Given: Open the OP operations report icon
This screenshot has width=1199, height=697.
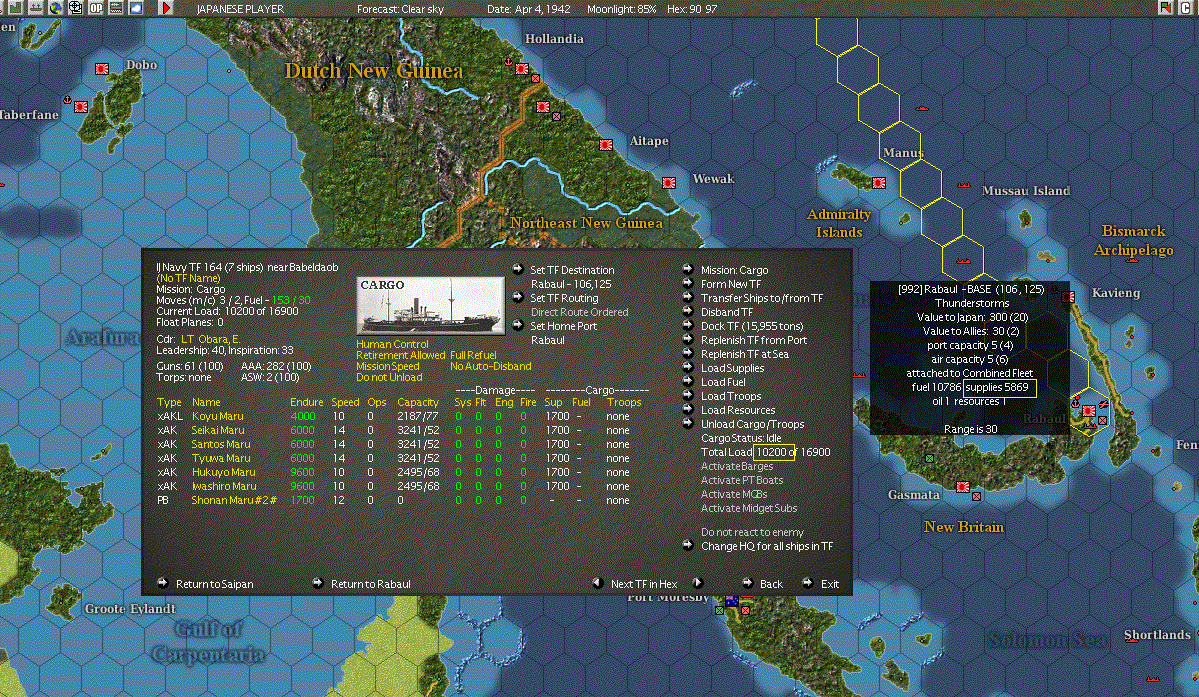Looking at the screenshot, I should click(96, 8).
